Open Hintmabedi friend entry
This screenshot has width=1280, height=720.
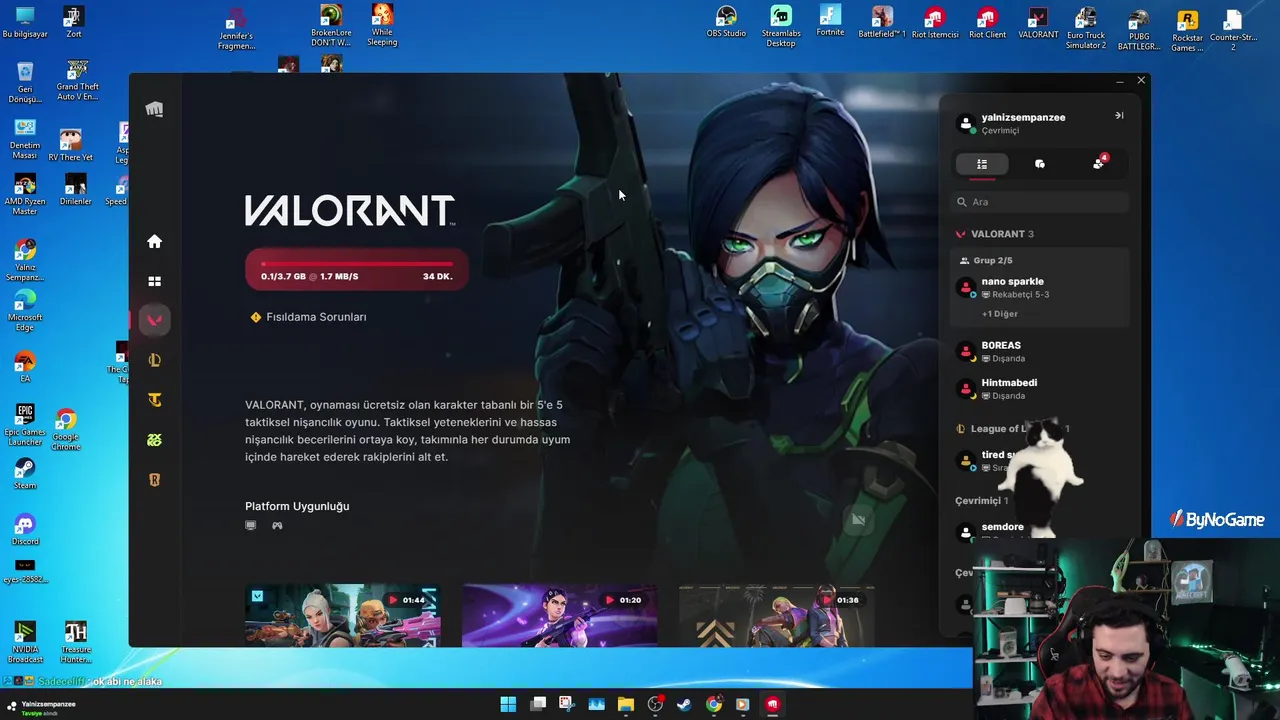1040,389
